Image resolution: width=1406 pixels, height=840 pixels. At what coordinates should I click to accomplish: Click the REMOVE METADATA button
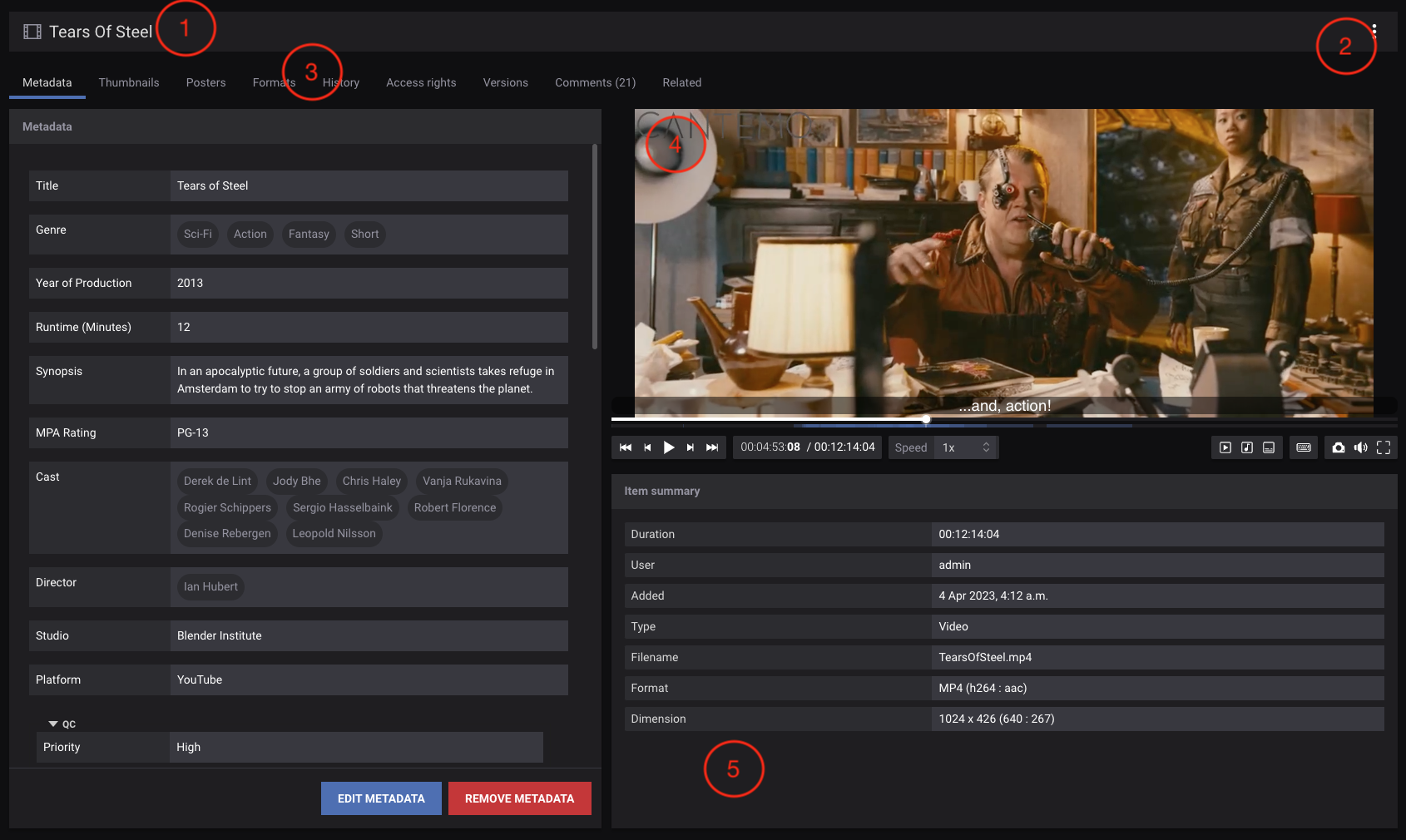(520, 798)
